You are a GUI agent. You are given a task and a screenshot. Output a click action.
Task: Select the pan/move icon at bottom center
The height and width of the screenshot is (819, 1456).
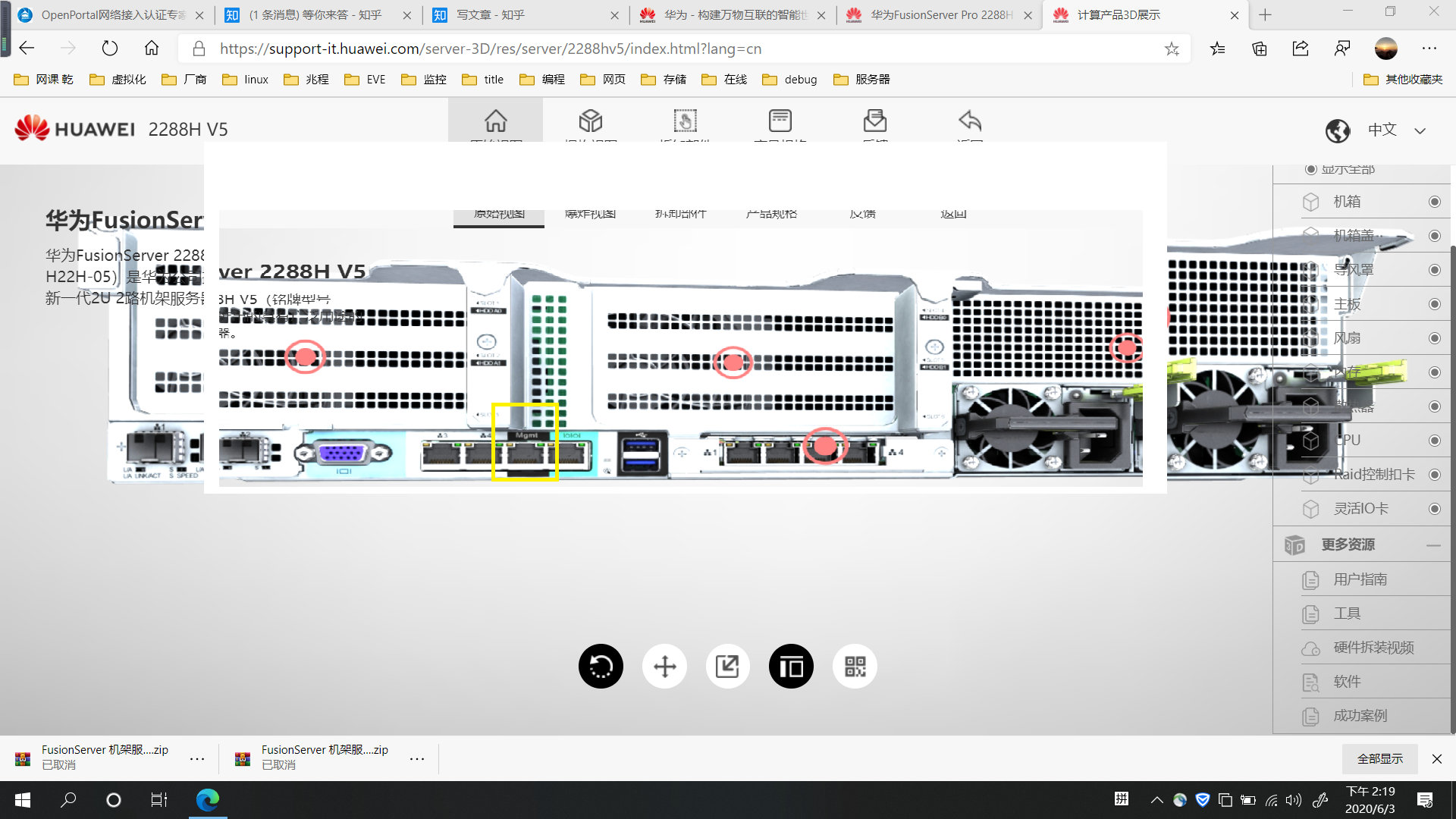(x=664, y=666)
